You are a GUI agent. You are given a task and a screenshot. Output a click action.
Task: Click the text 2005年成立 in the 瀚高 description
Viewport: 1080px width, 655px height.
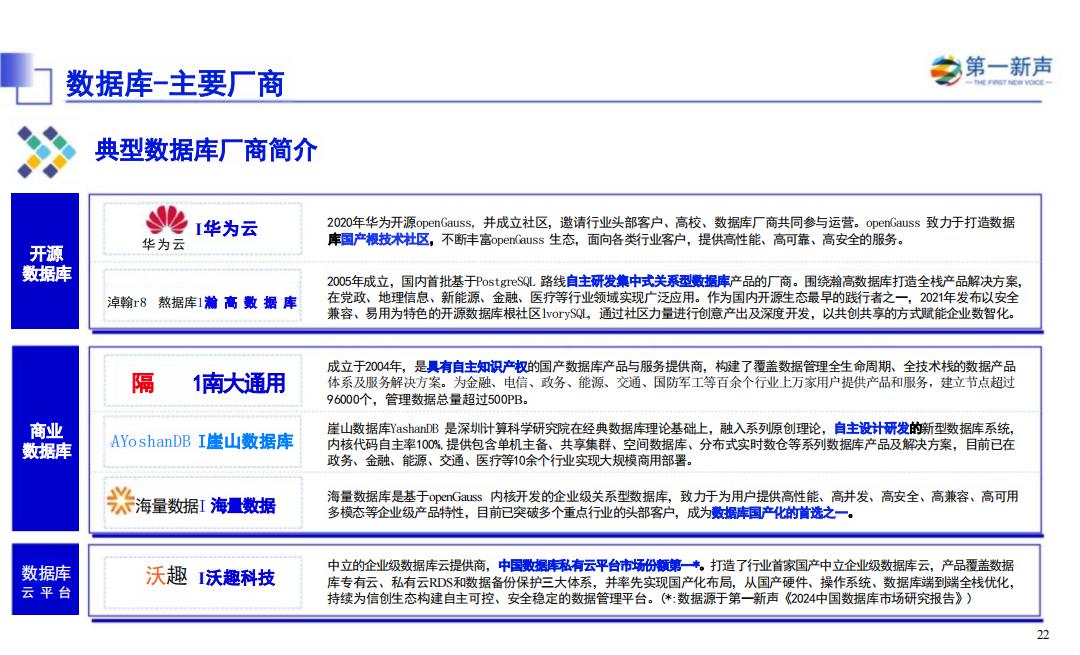(359, 282)
